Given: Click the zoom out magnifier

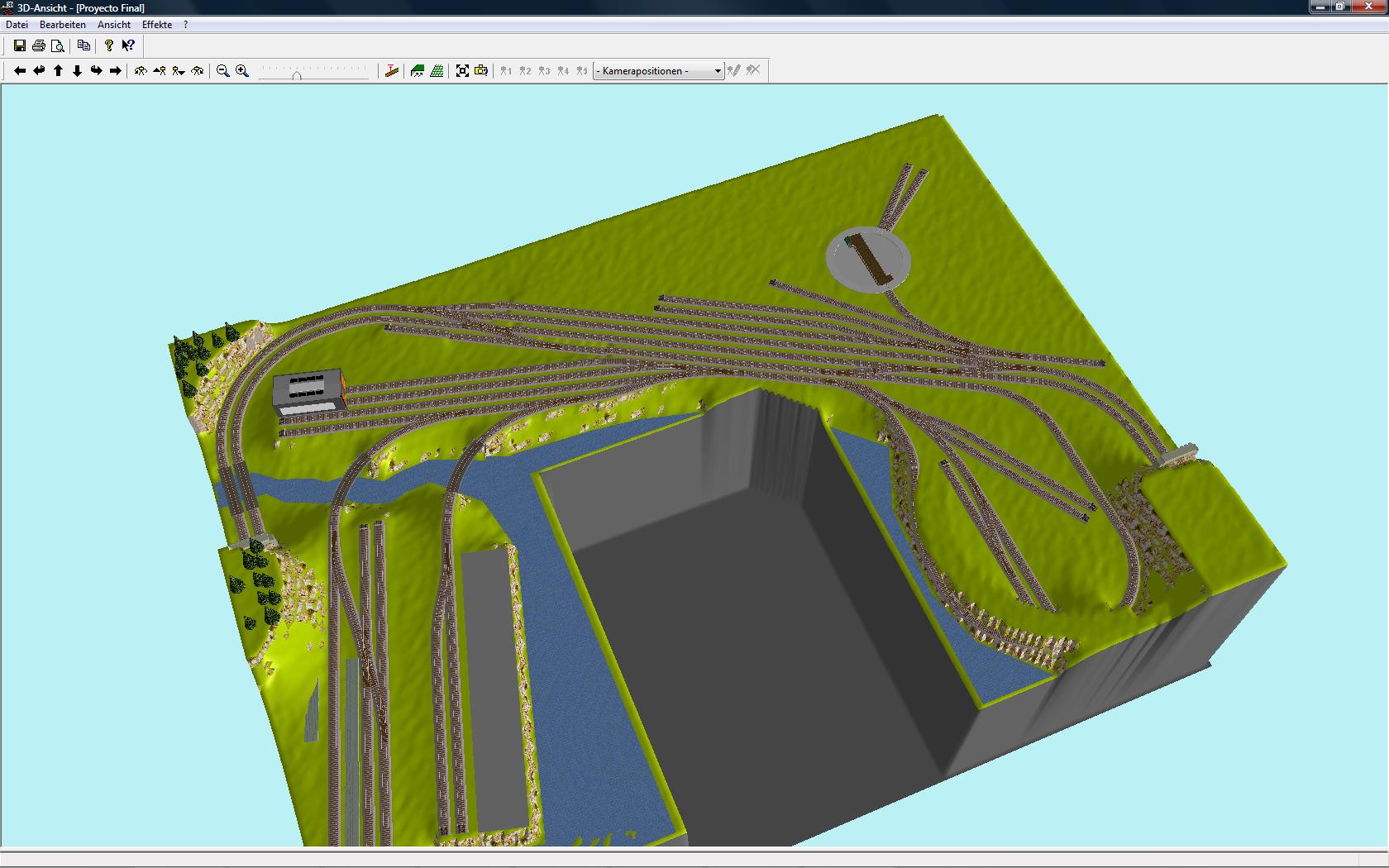Looking at the screenshot, I should [222, 71].
